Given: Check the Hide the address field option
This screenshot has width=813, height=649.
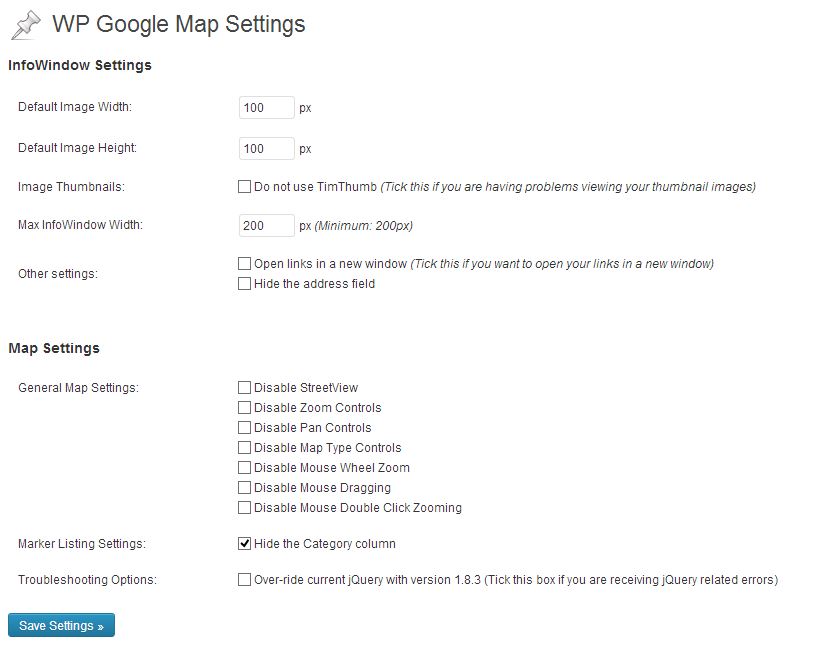Looking at the screenshot, I should 244,284.
